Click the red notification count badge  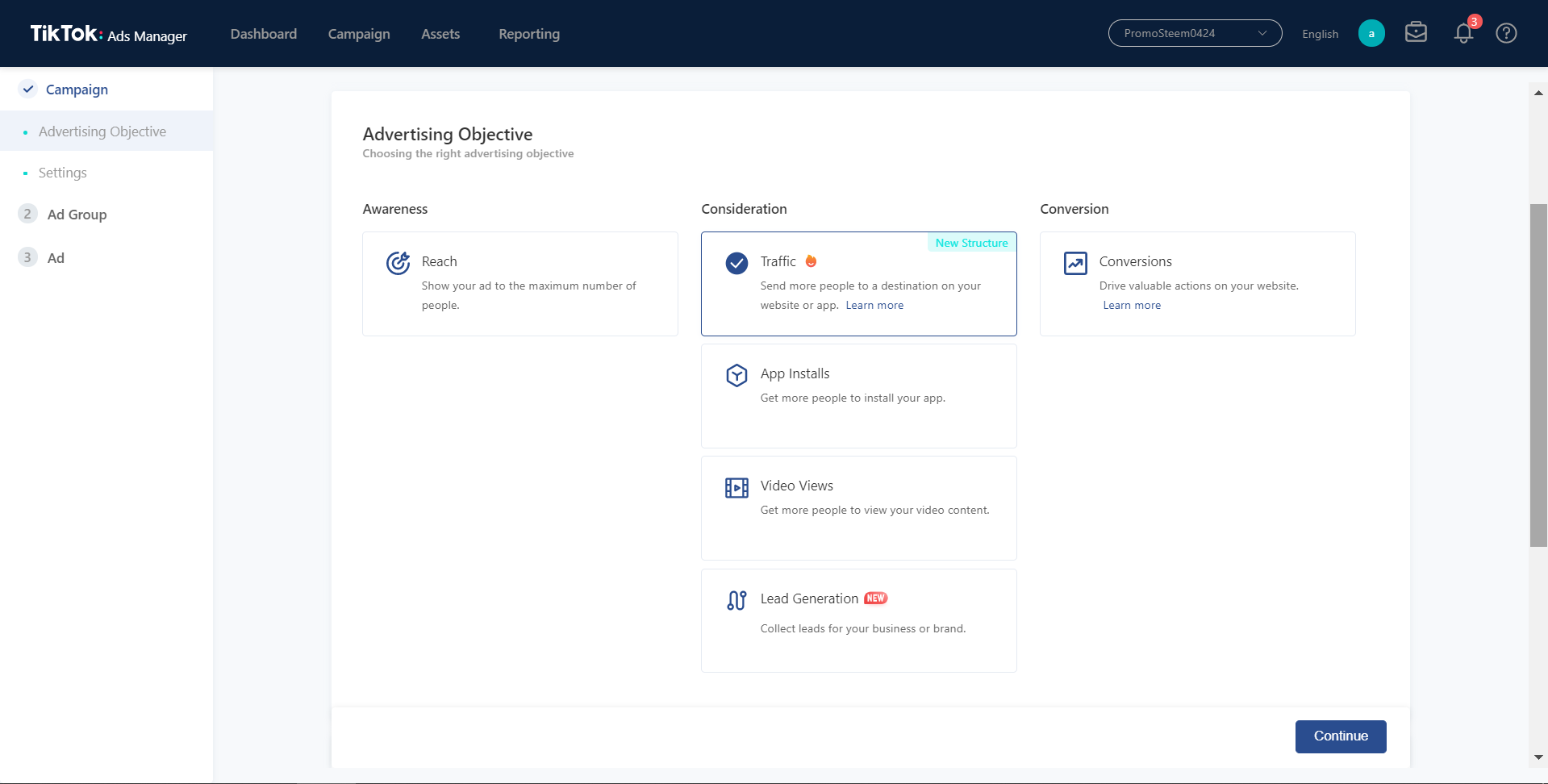[x=1475, y=22]
